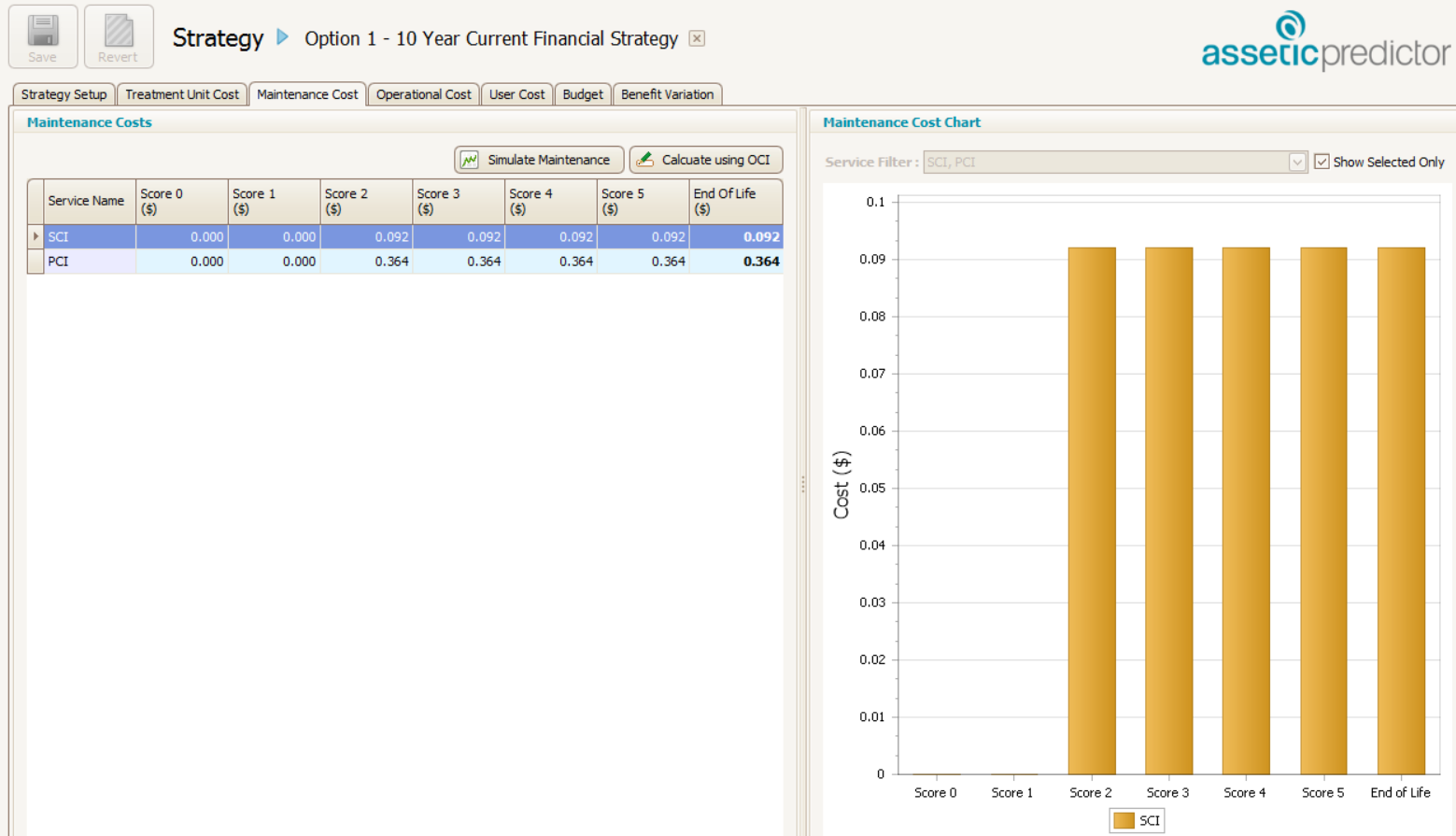
Task: Click the Save floppy disk icon
Action: (x=42, y=30)
